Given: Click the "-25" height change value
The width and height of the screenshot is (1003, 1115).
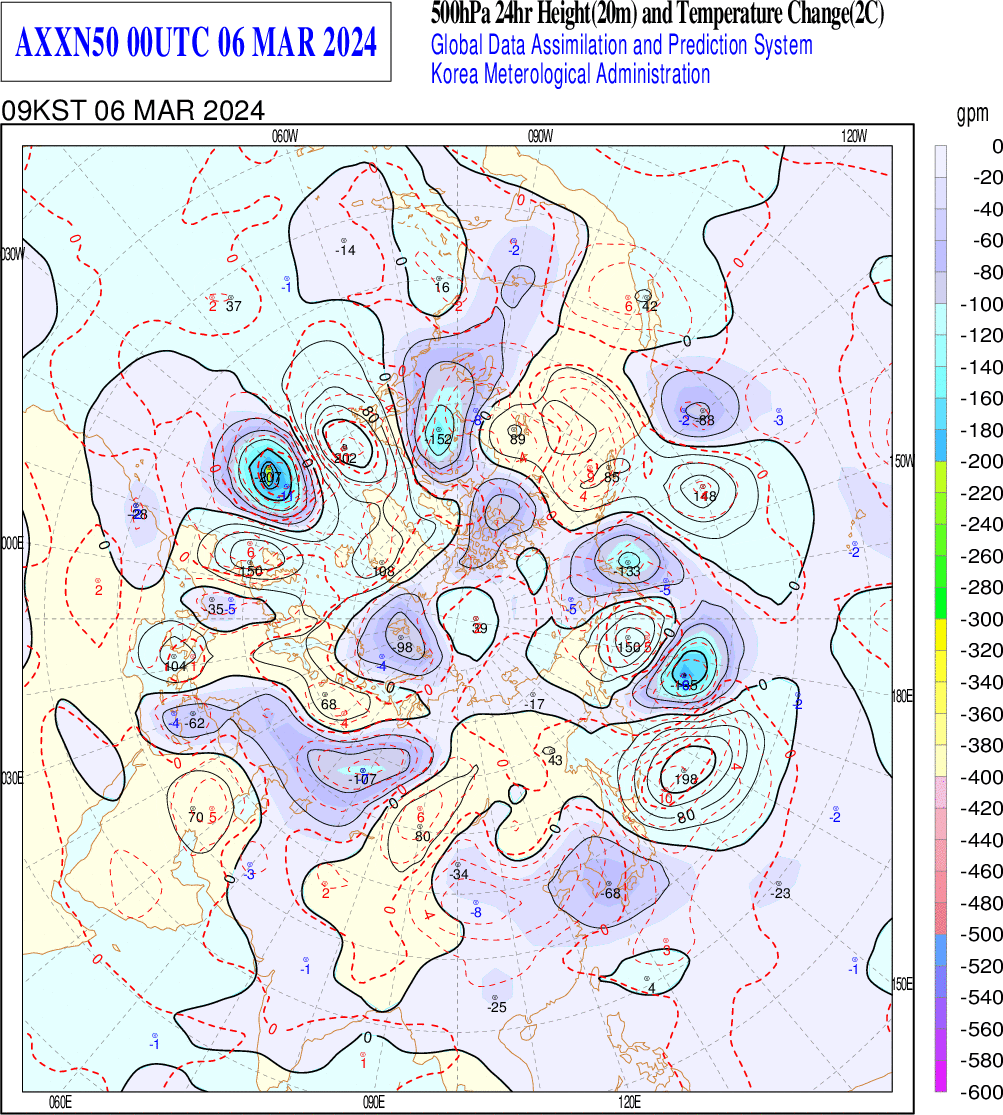Looking at the screenshot, I should click(497, 1008).
